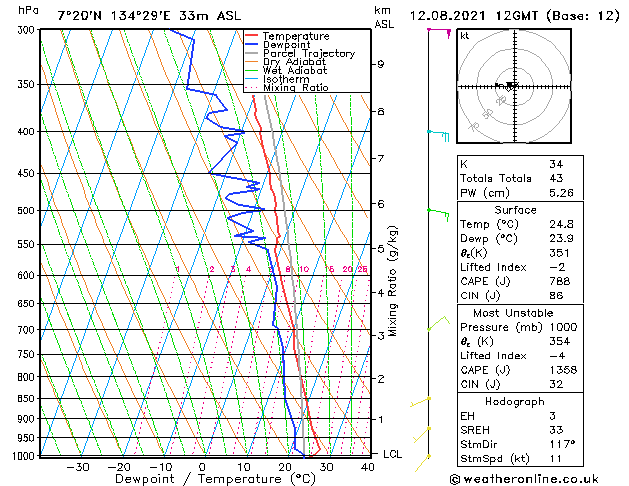Click the weatheronline.co.uk copyright text
This screenshot has width=629, height=486.
pyautogui.click(x=524, y=479)
